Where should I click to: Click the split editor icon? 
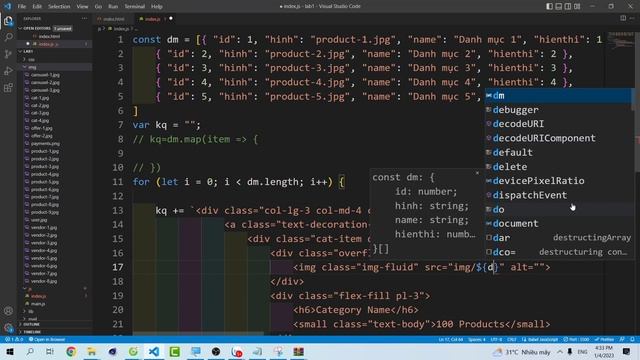click(623, 18)
